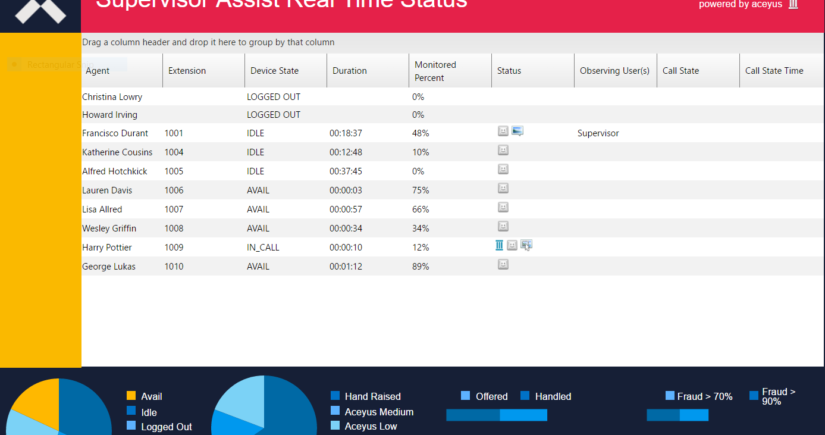Screen dimensions: 825x435
Task: Click the 89% monitored percent cell
Action: tap(420, 266)
